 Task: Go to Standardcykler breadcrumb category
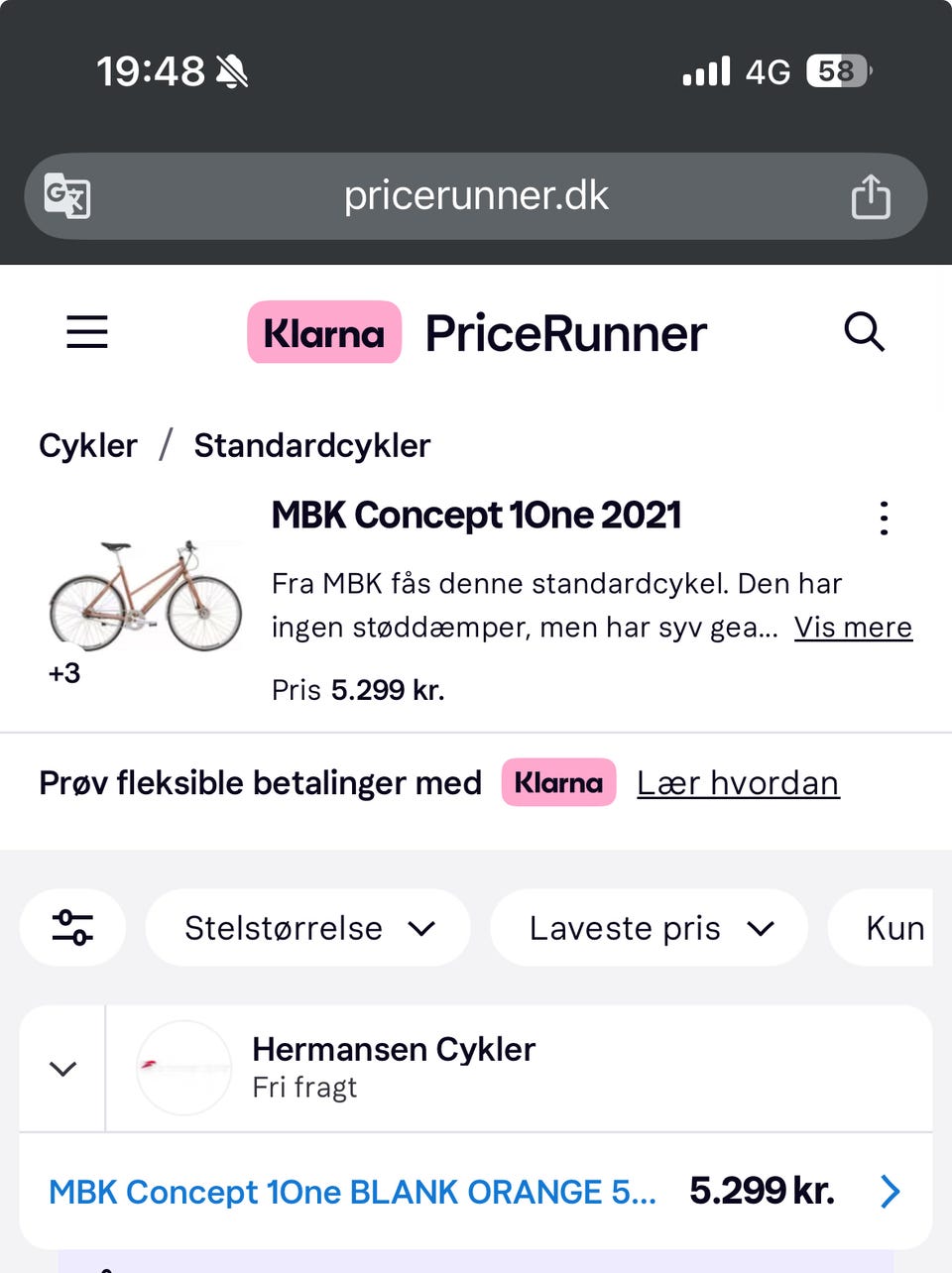pos(312,446)
